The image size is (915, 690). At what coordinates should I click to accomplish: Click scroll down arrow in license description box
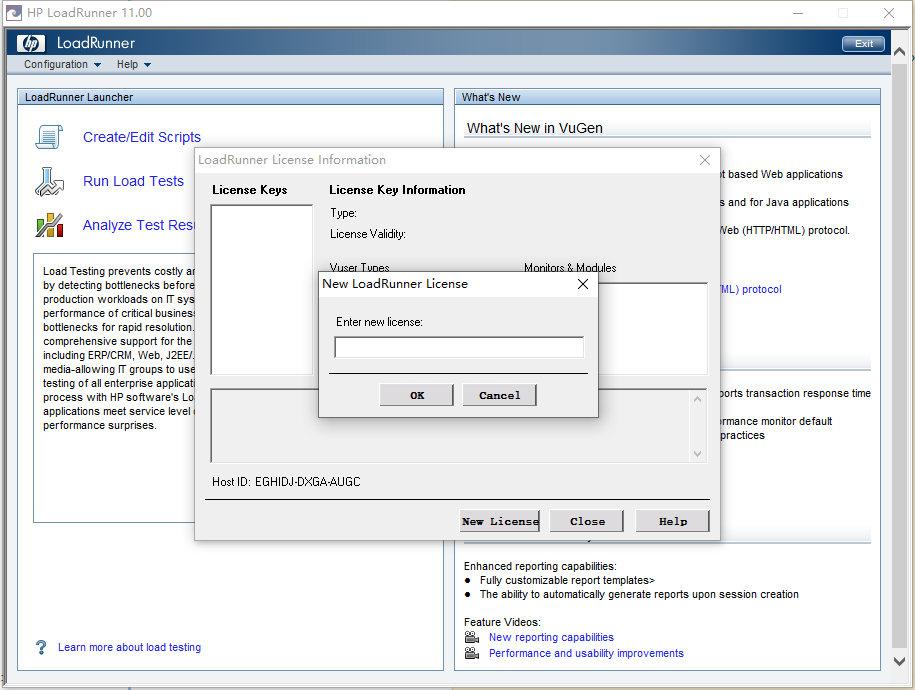(x=697, y=454)
